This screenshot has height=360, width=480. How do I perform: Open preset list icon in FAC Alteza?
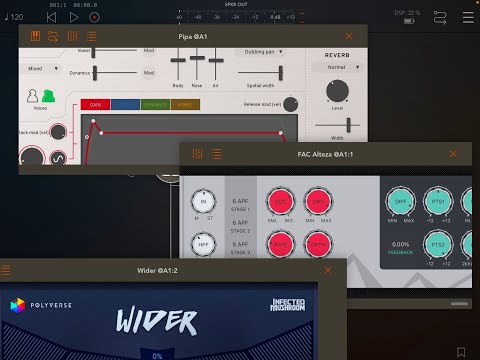click(216, 154)
